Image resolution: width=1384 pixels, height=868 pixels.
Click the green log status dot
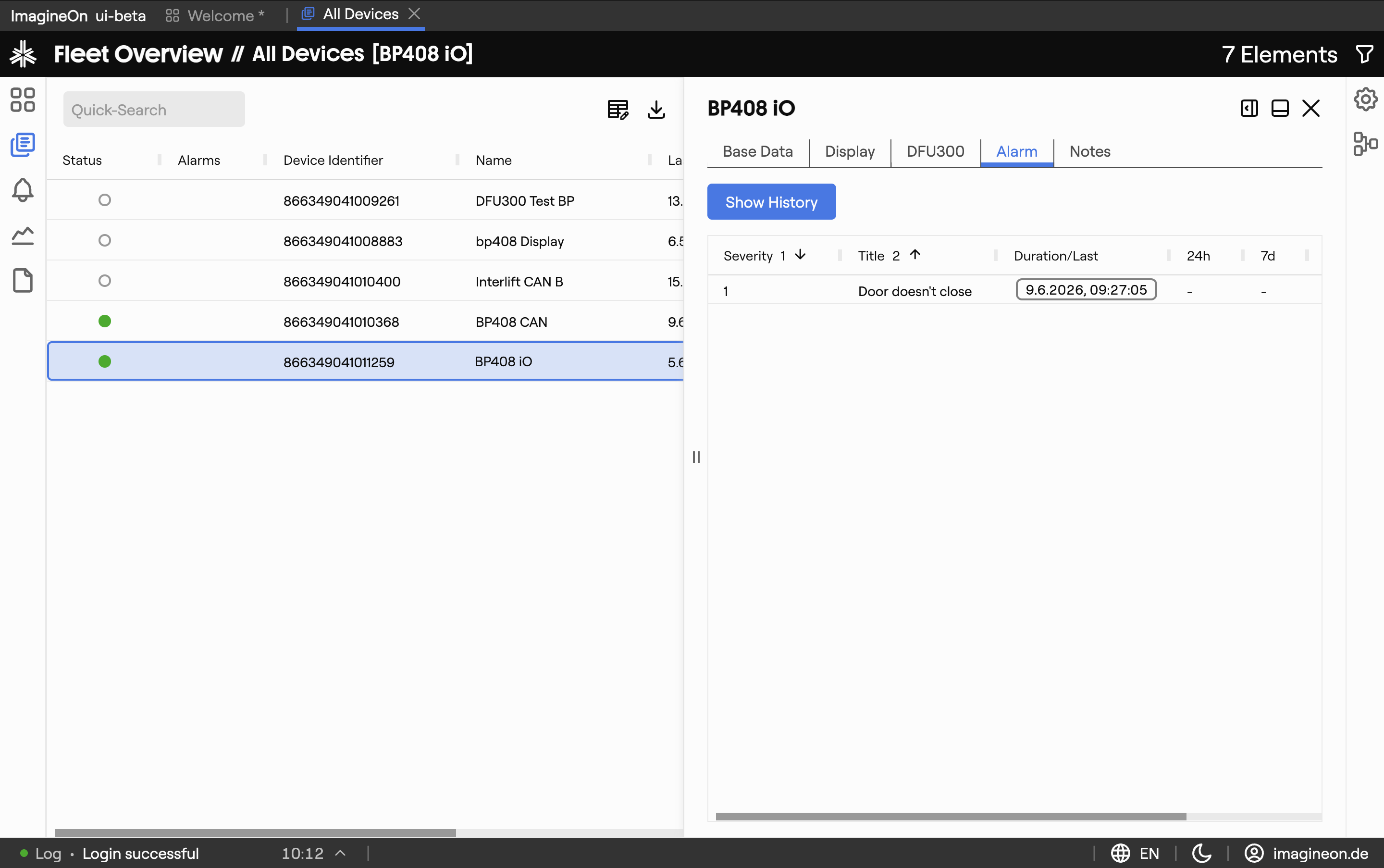(x=24, y=853)
